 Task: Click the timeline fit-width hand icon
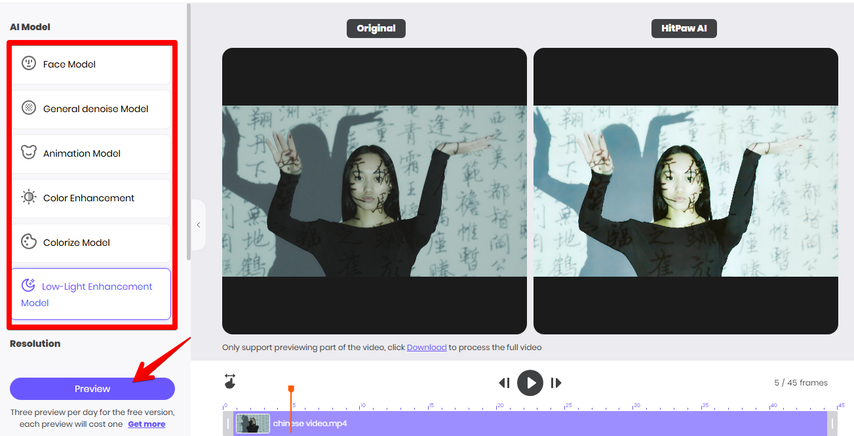[x=230, y=381]
